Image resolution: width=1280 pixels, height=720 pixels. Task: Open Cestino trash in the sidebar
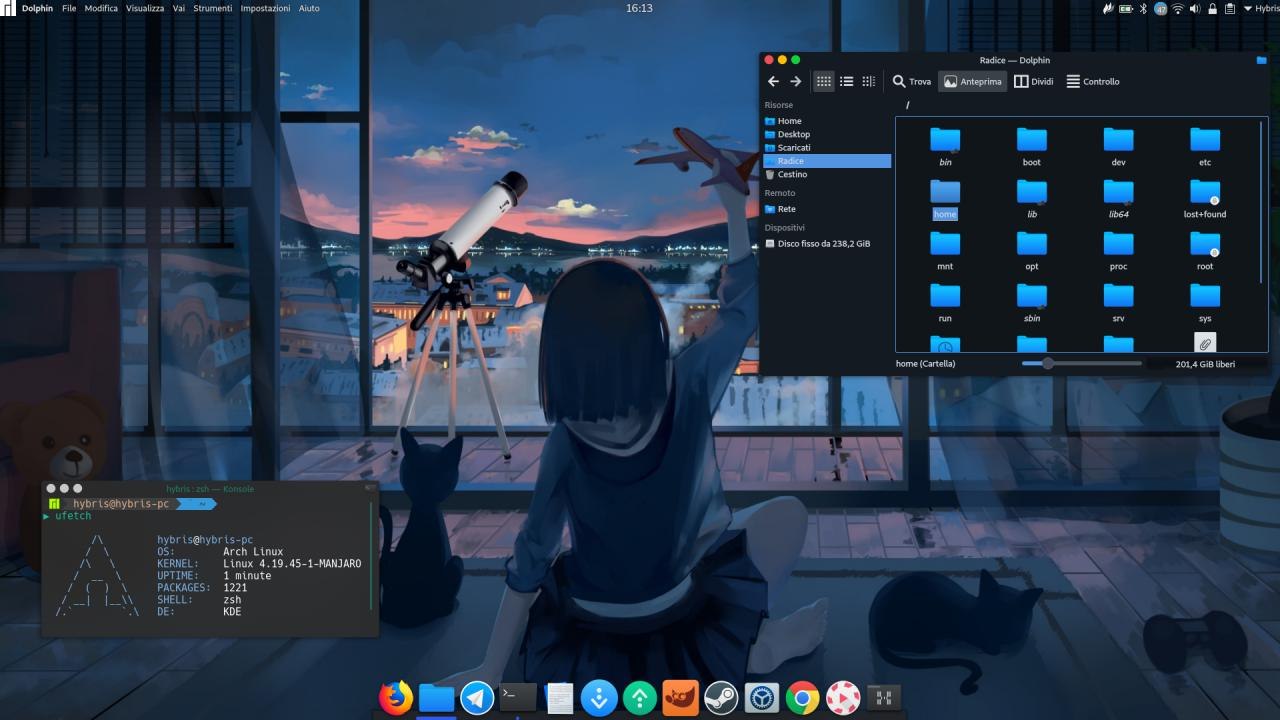coord(826,174)
